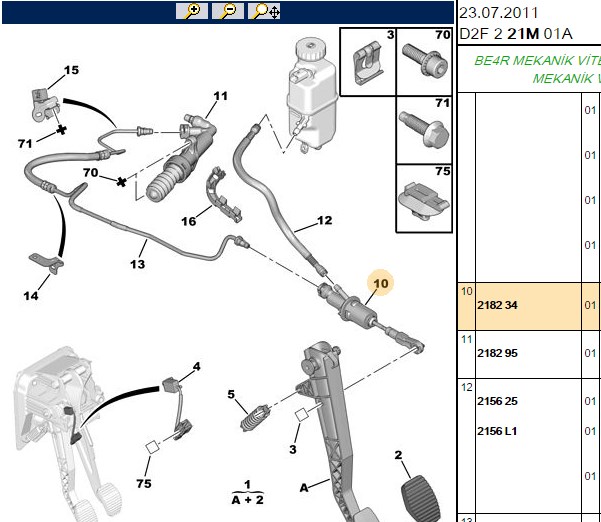Select callout number 16 clip label
601x522 pixels.
point(189,221)
